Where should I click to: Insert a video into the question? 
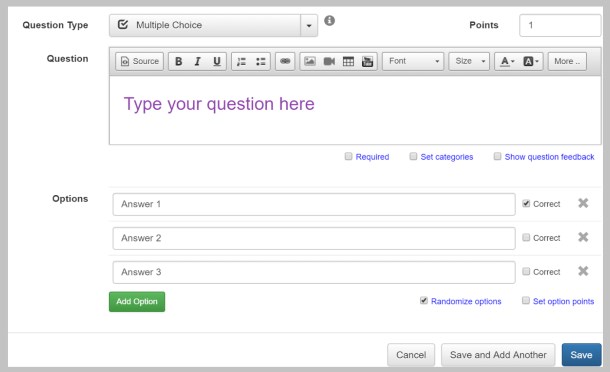point(329,61)
